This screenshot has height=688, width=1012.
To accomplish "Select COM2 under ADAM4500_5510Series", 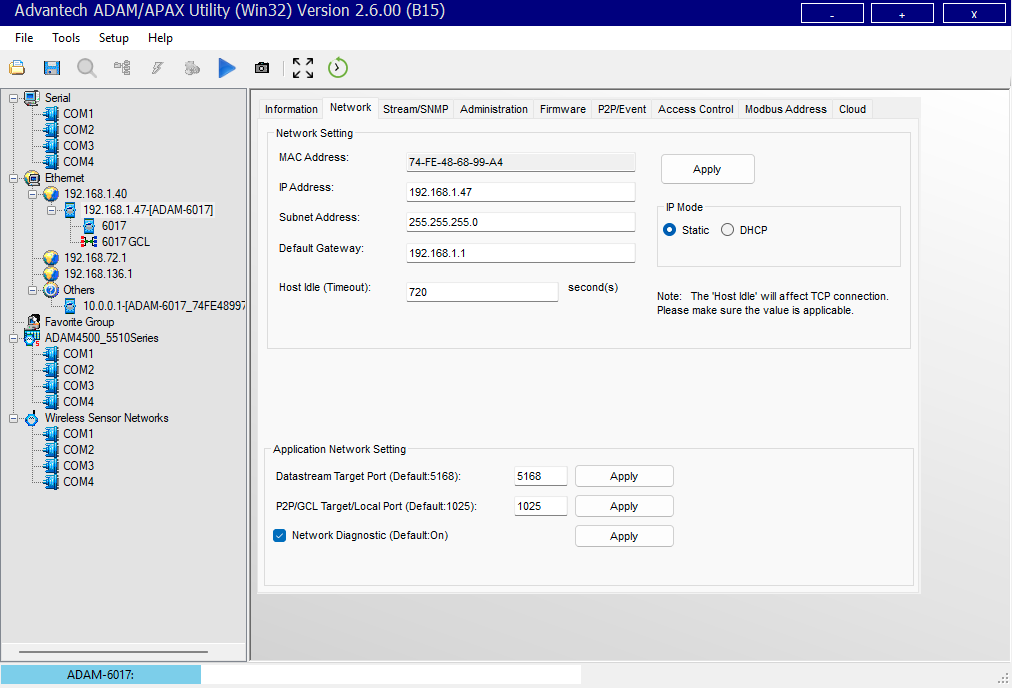I will [78, 370].
